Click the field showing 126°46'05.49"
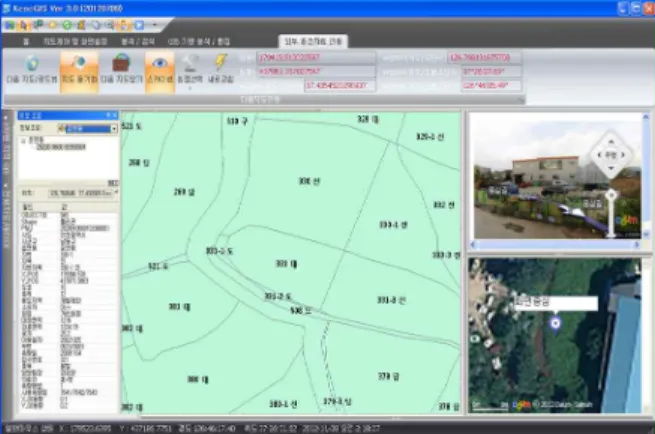This screenshot has height=434, width=655. point(491,86)
